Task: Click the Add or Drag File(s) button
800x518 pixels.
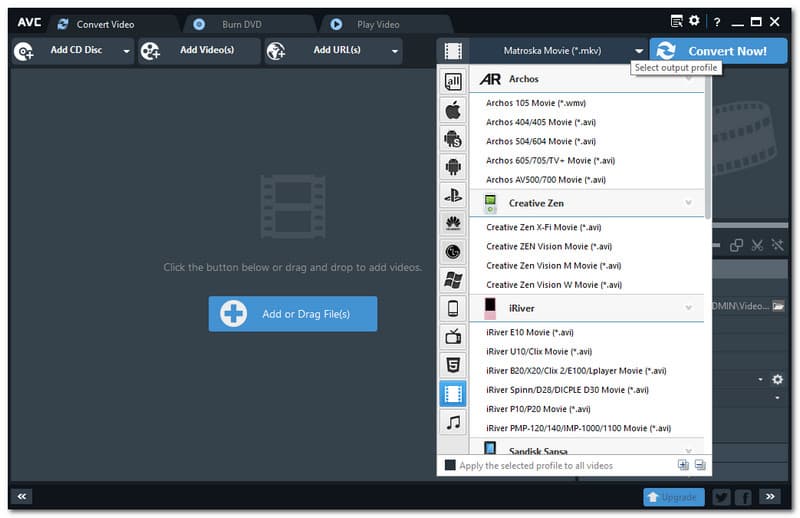Action: [x=292, y=314]
